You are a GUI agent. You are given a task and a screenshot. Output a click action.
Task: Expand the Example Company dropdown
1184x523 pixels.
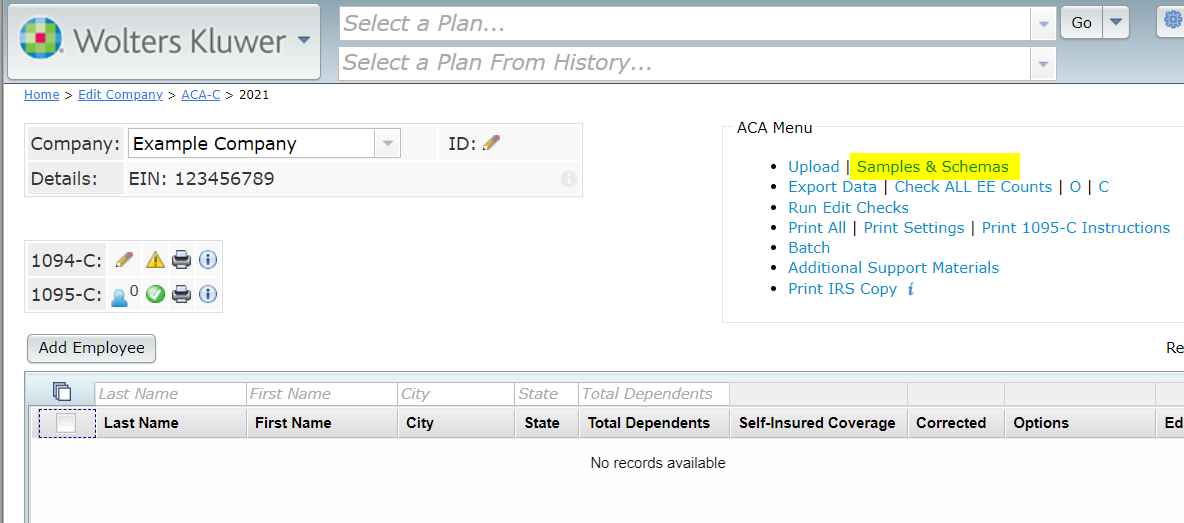tap(387, 143)
